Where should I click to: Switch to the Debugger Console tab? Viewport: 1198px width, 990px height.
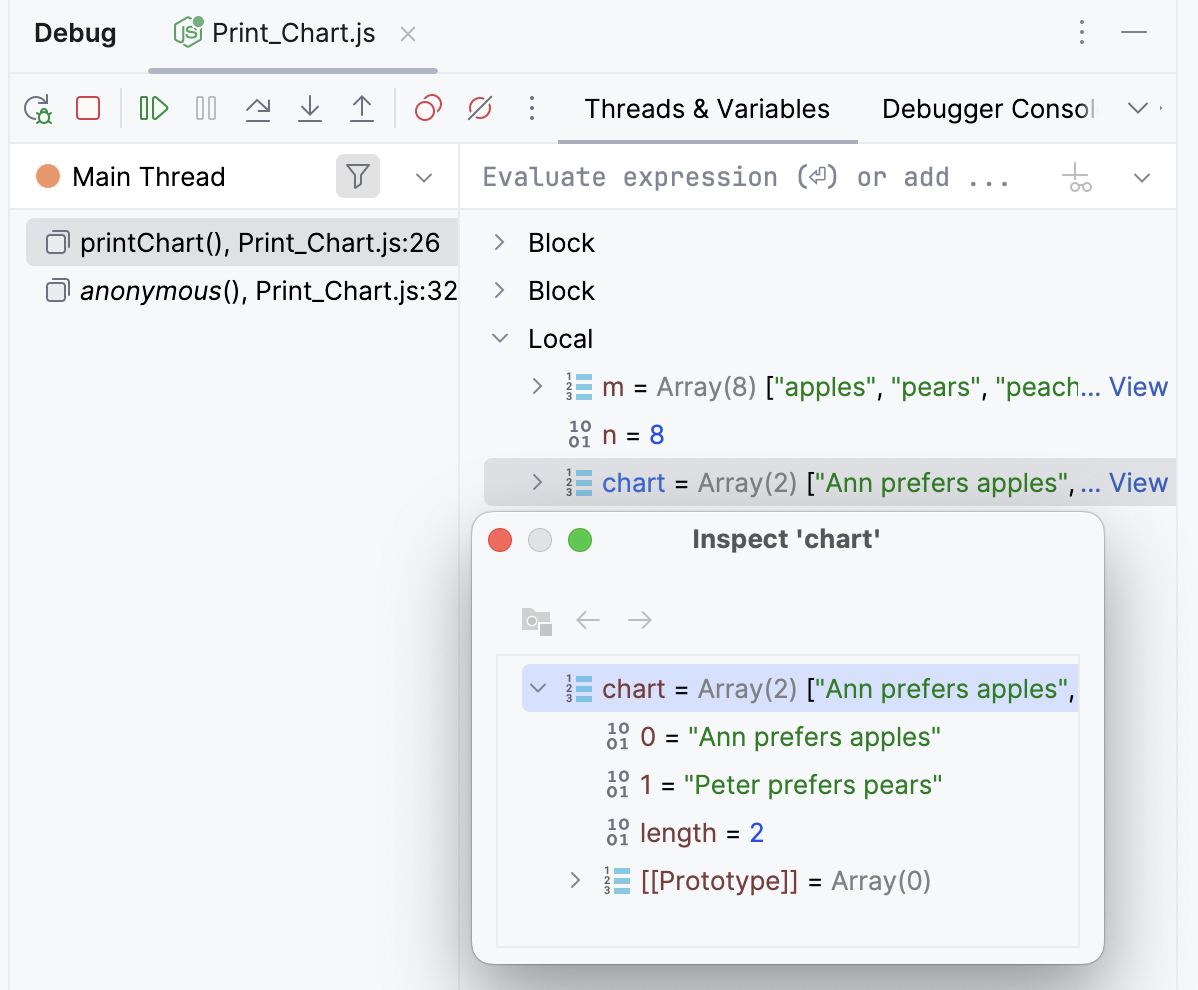(x=985, y=109)
